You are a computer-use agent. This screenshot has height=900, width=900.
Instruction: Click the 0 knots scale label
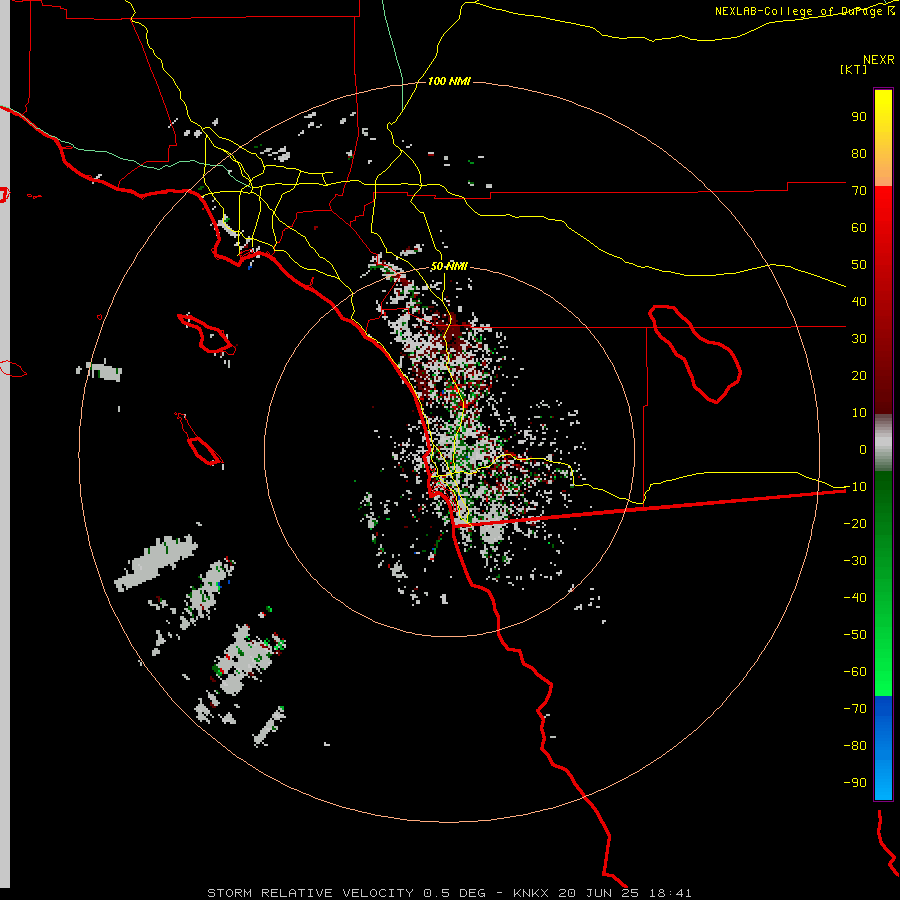click(863, 450)
